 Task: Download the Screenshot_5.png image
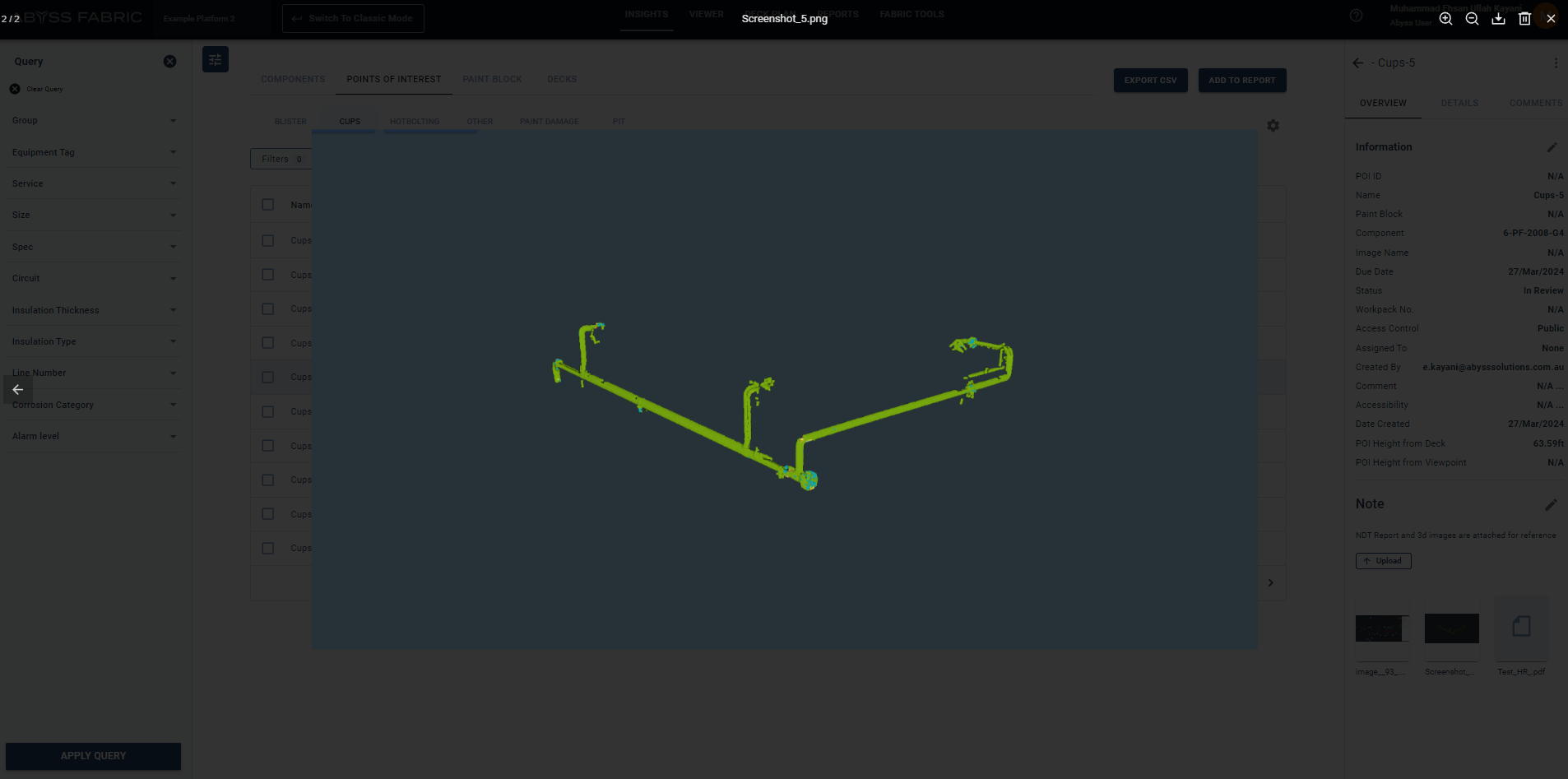[x=1498, y=19]
